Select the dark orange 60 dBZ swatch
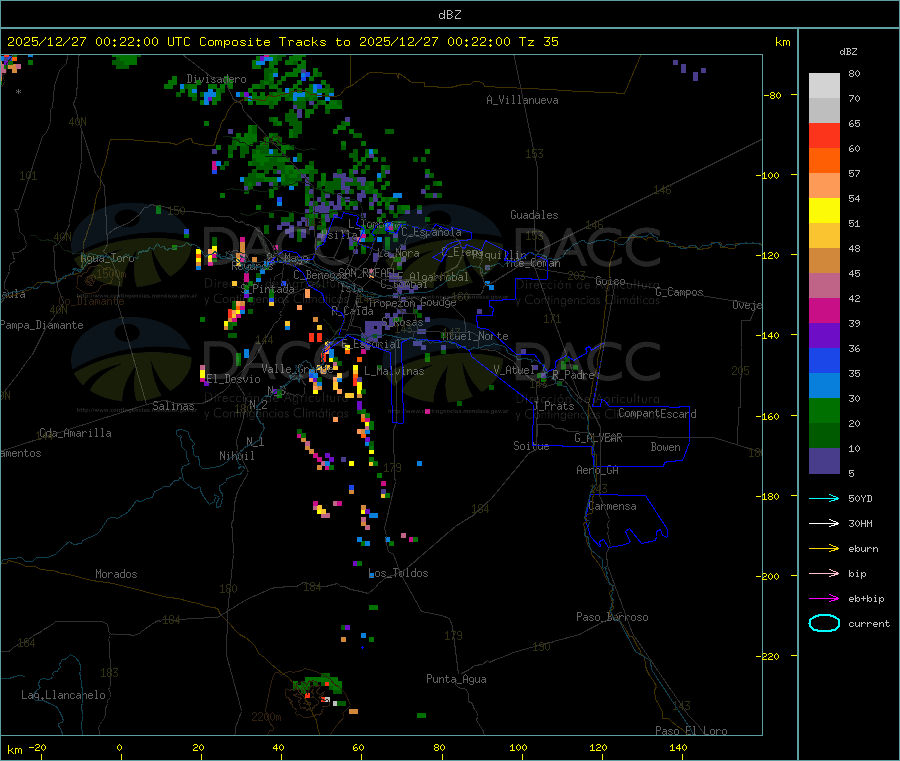 coord(824,161)
